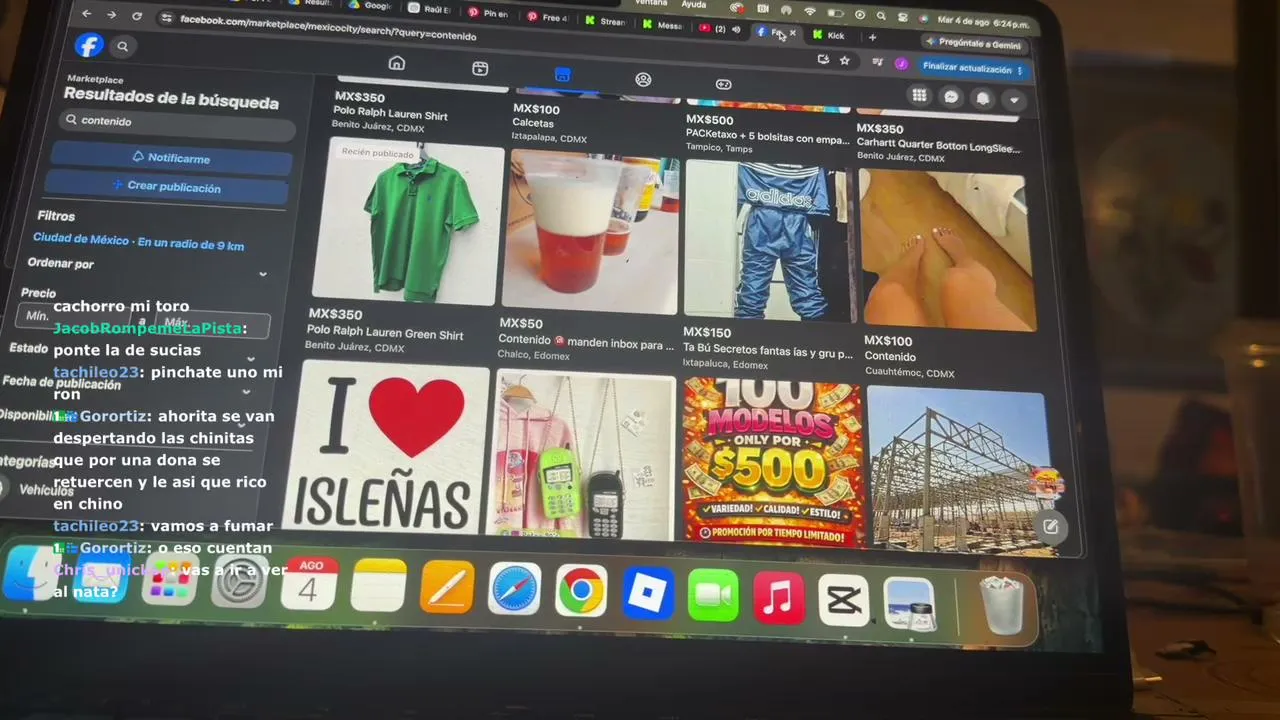The image size is (1280, 720).
Task: Open Preview from the Dock
Action: click(909, 604)
